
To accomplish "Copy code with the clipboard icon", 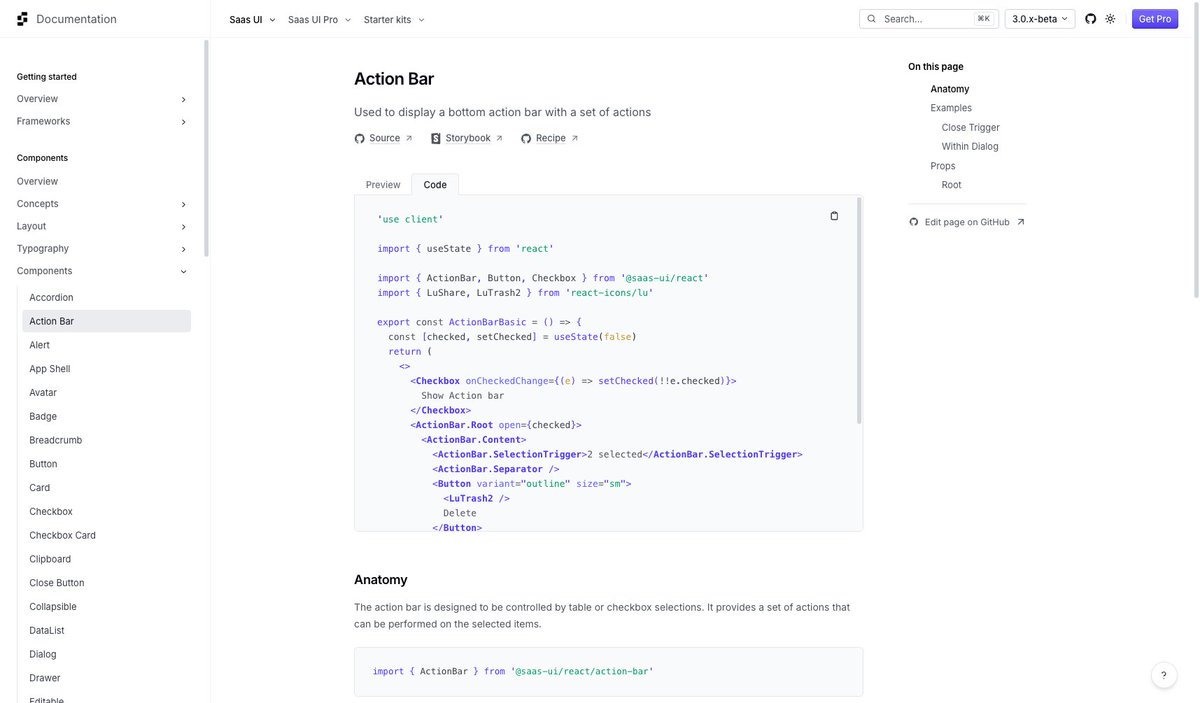I will point(834,216).
